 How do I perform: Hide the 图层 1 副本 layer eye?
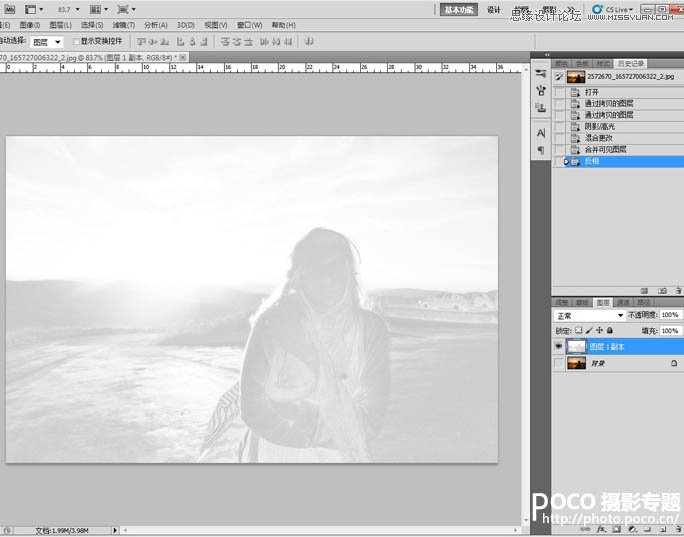tap(560, 346)
